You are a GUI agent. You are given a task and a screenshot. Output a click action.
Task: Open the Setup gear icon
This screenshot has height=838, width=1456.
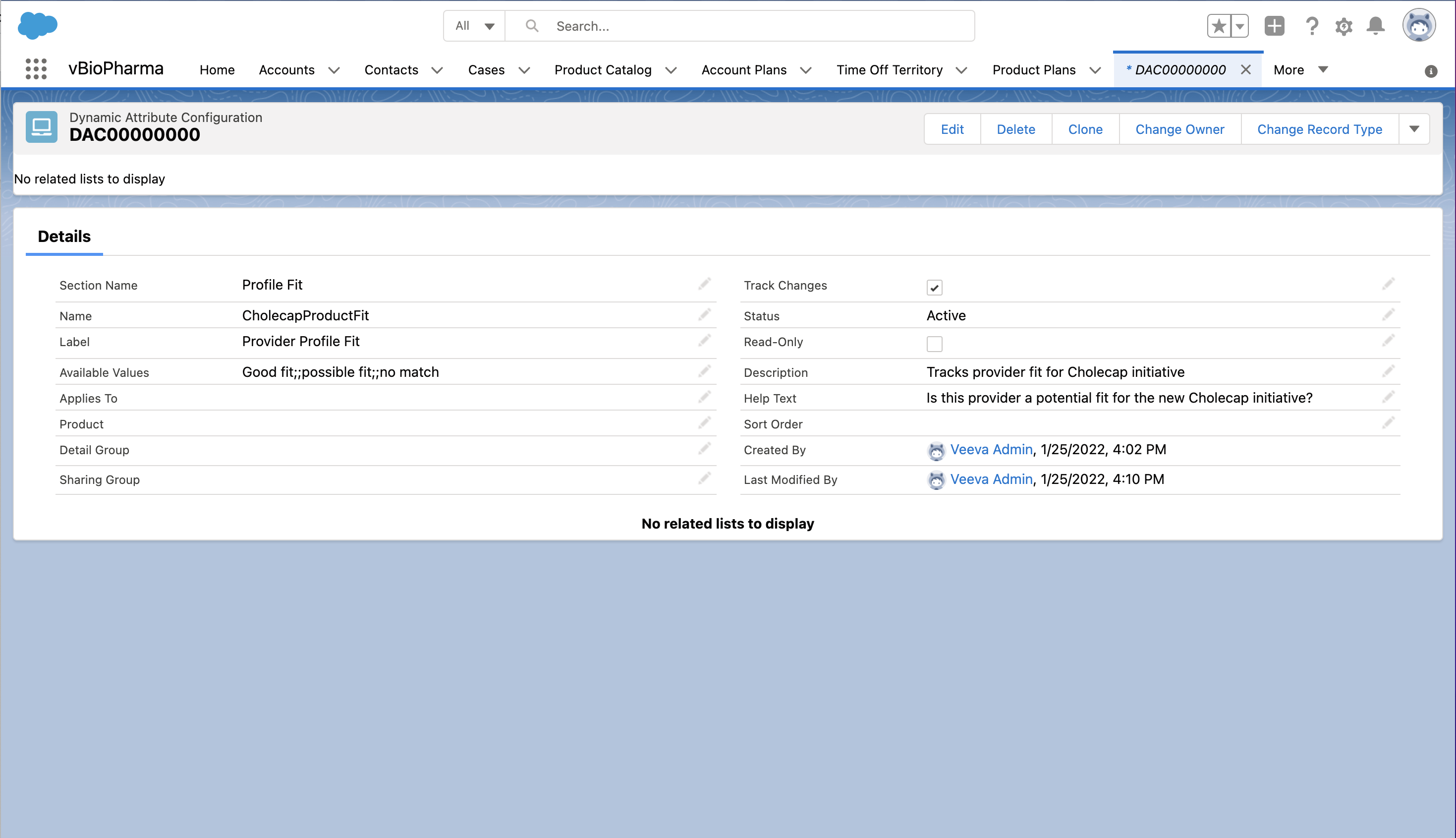(1344, 26)
